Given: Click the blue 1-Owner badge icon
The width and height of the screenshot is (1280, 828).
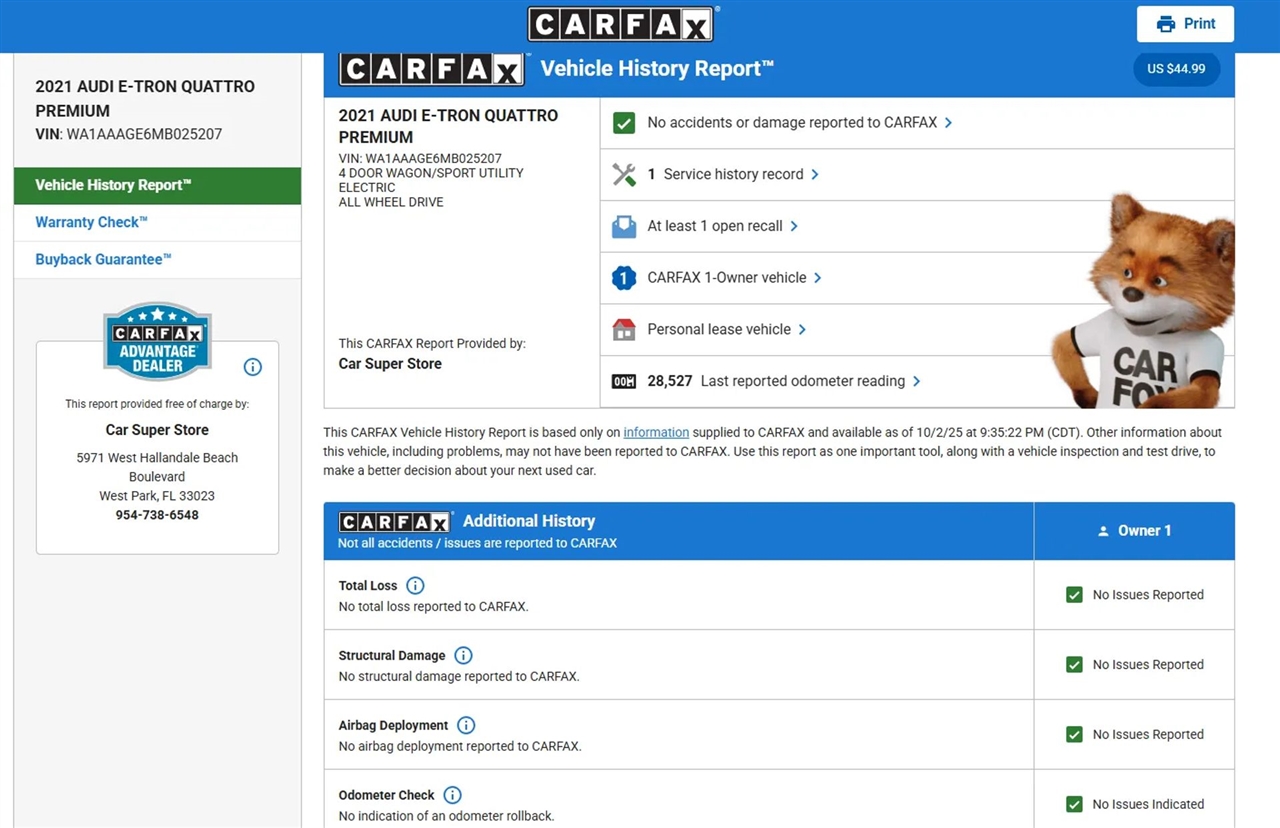Looking at the screenshot, I should click(624, 278).
